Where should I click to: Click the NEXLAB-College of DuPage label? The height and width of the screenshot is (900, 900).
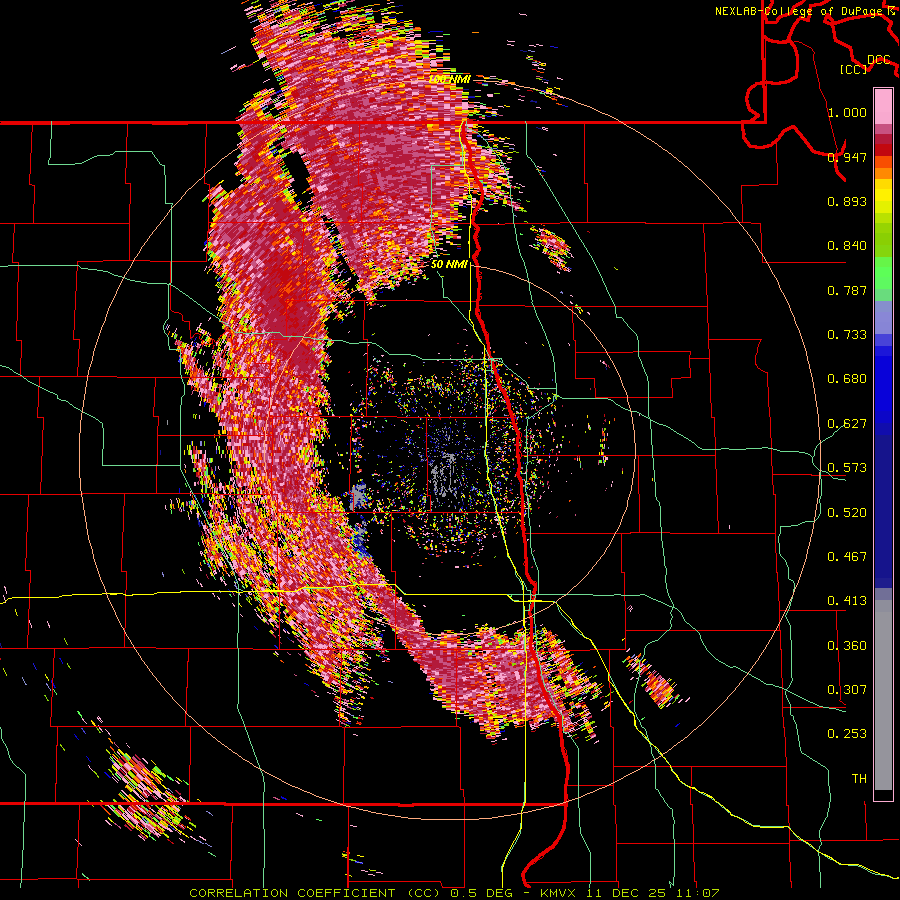click(798, 11)
